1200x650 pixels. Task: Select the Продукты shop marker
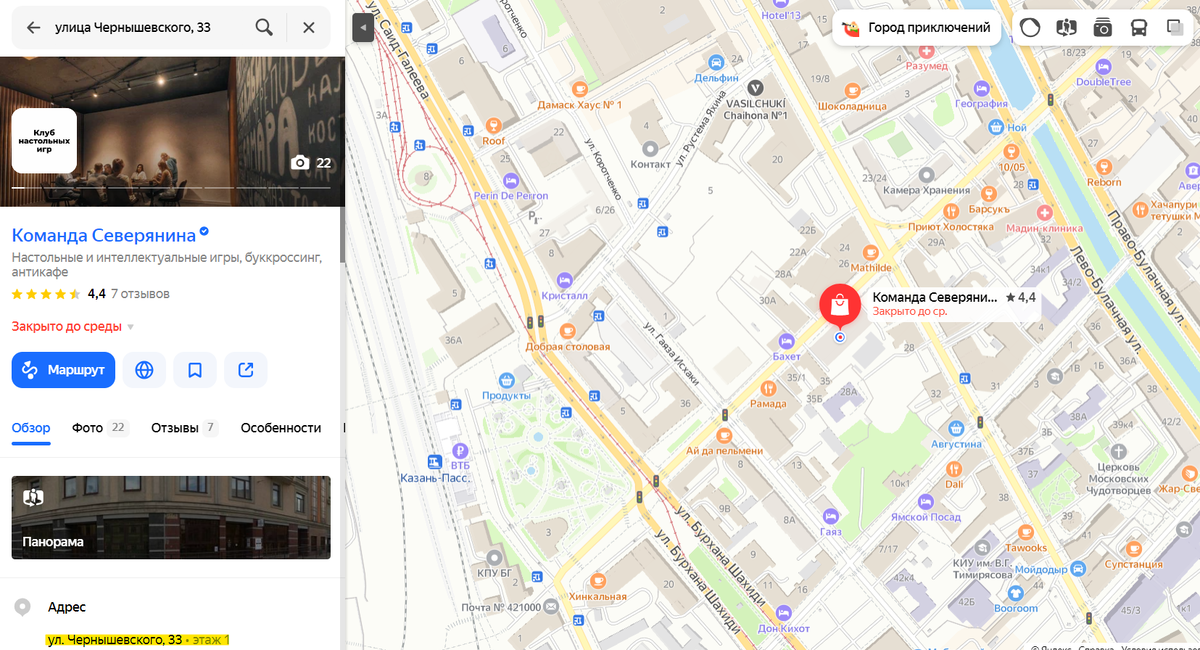pyautogui.click(x=507, y=380)
